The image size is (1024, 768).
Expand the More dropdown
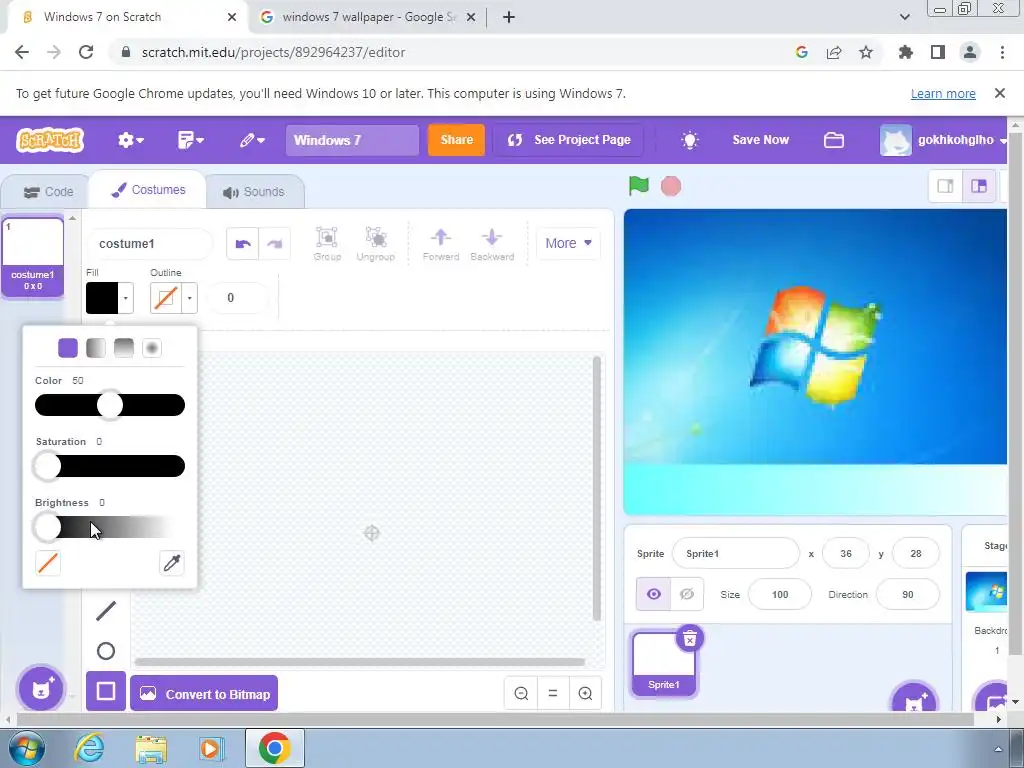coord(568,243)
